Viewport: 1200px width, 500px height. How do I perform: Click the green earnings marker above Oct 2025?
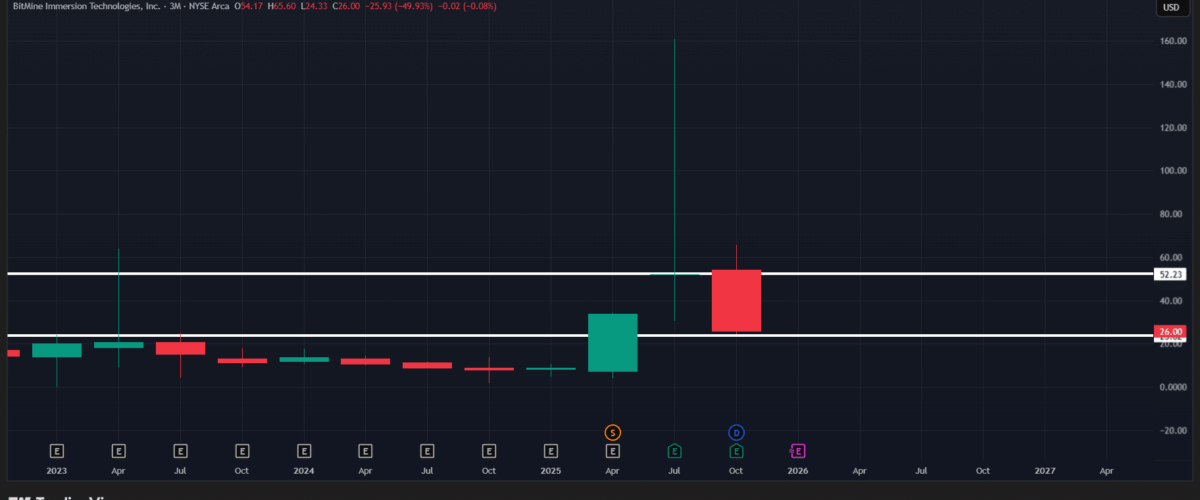[x=736, y=451]
